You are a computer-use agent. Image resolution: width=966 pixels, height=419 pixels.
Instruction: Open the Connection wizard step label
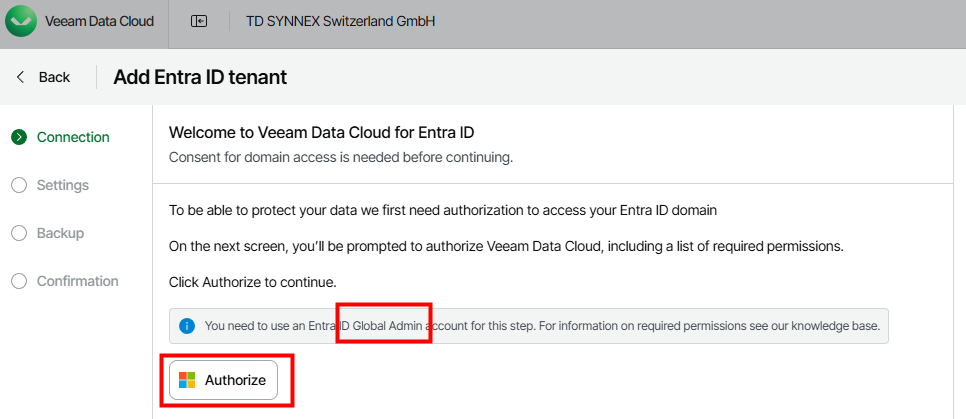click(73, 137)
